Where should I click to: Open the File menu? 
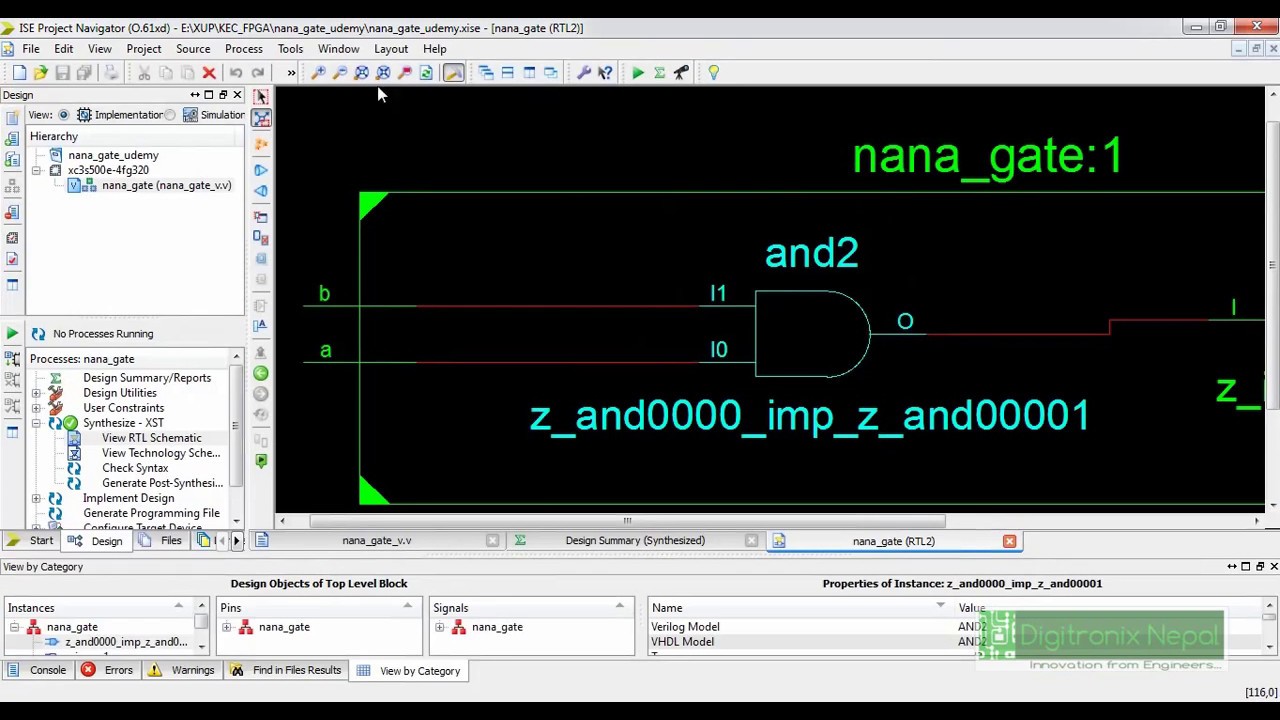tap(31, 49)
